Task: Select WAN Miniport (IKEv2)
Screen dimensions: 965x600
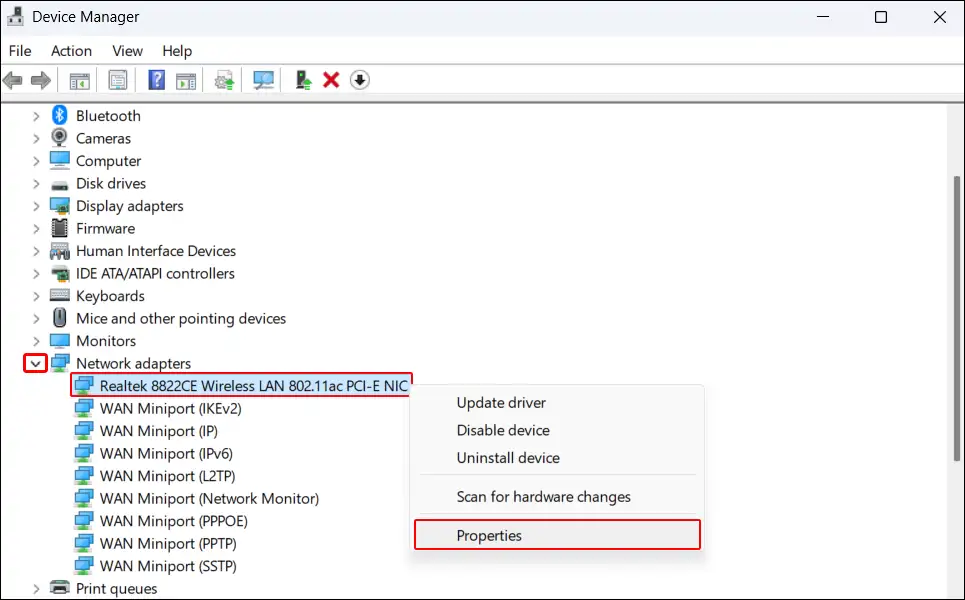Action: coord(170,409)
